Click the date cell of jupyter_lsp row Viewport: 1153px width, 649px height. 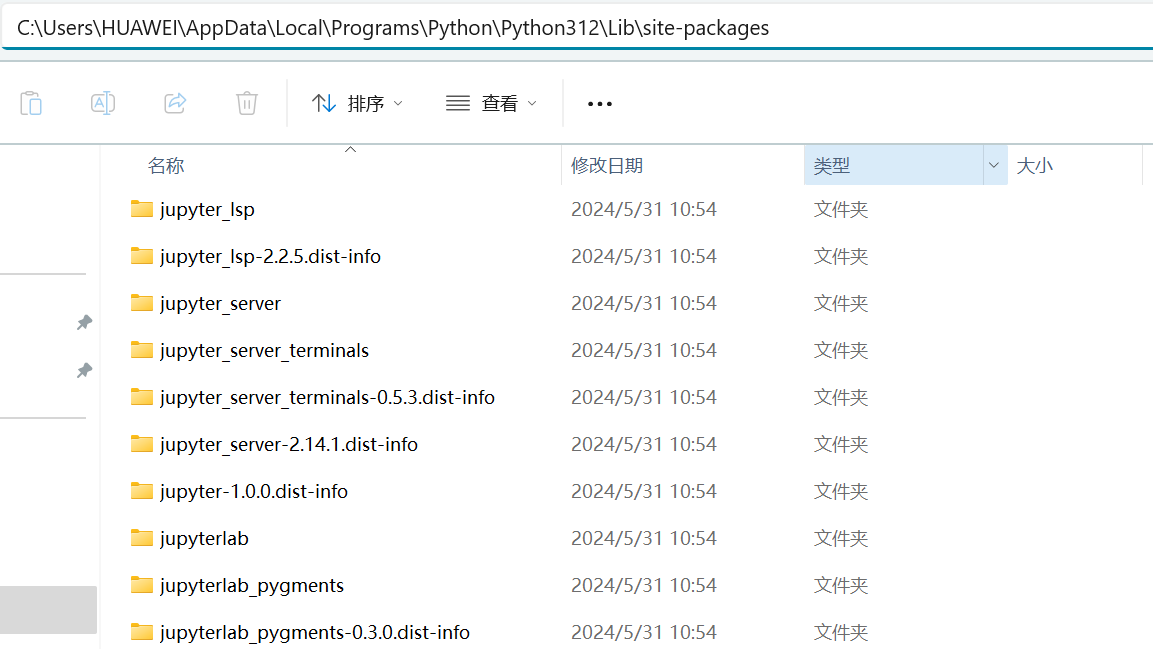click(644, 209)
